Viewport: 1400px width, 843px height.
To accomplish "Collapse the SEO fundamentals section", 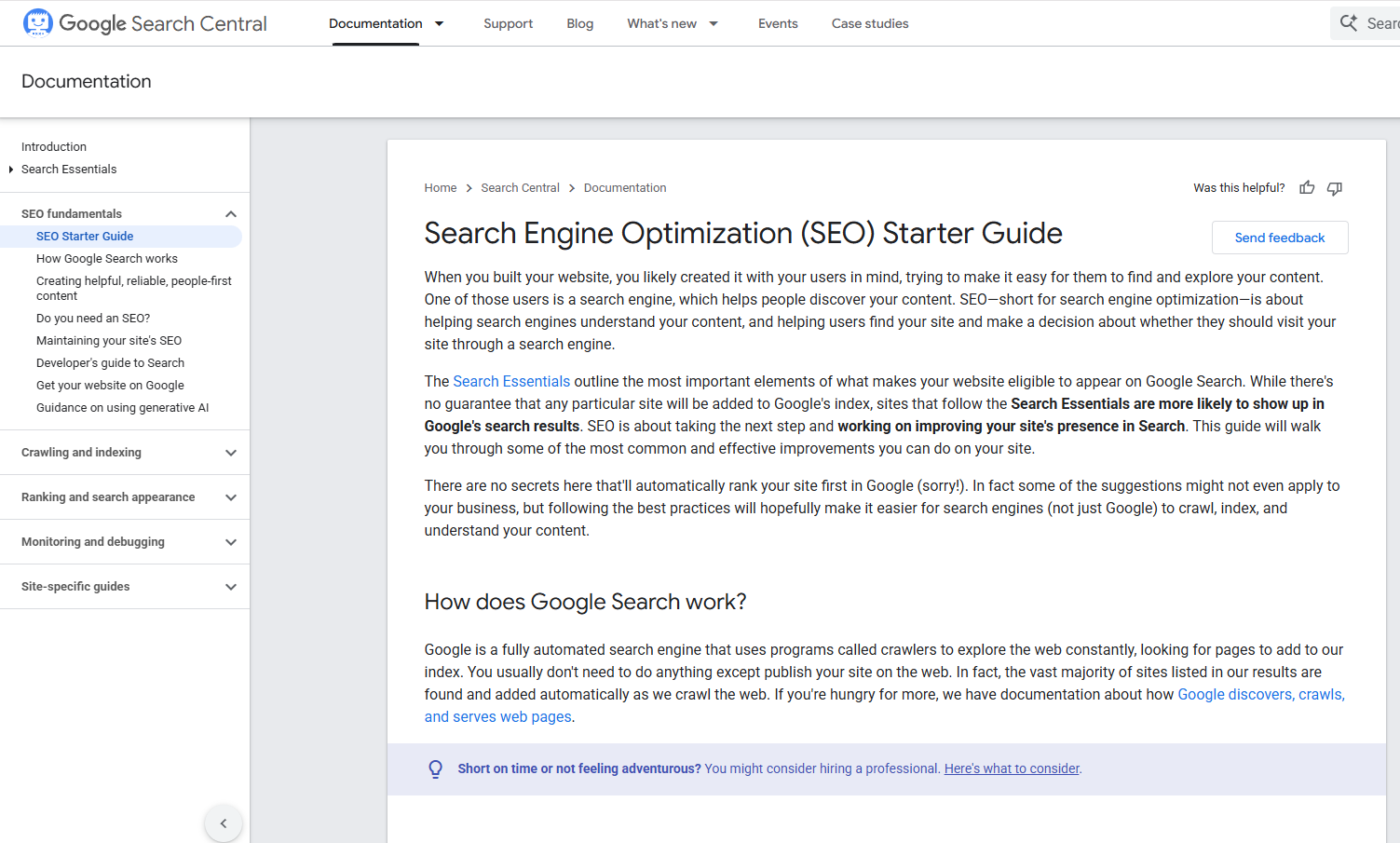I will [x=230, y=213].
